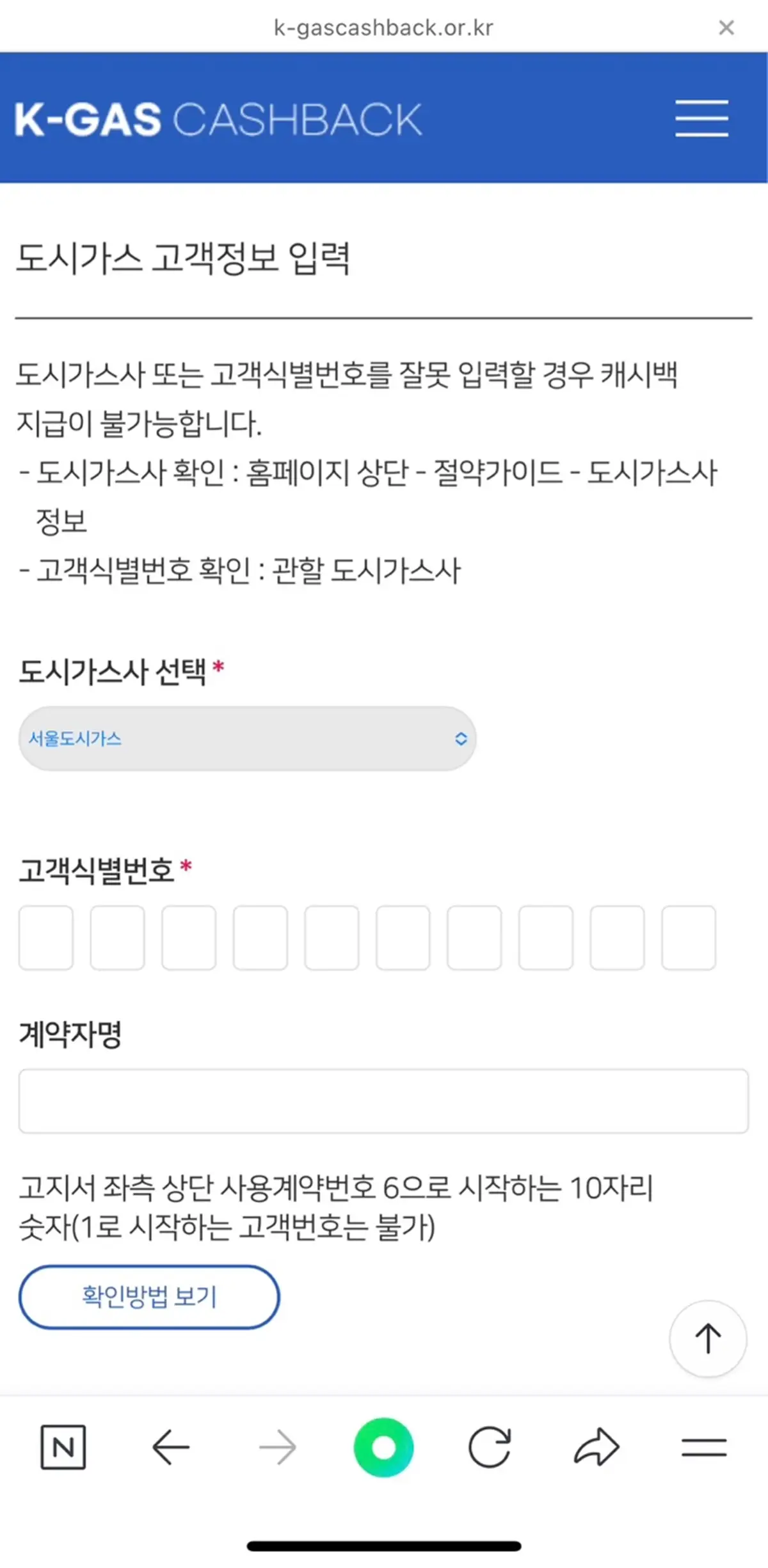
Task: Select the K-GAS CASHBACK logo
Action: point(219,119)
